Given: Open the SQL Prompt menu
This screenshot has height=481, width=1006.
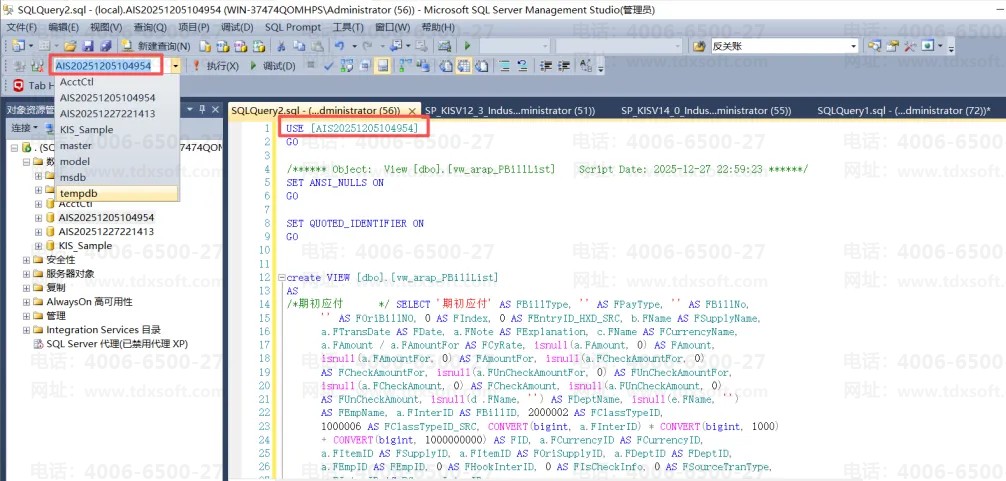Looking at the screenshot, I should tap(293, 27).
